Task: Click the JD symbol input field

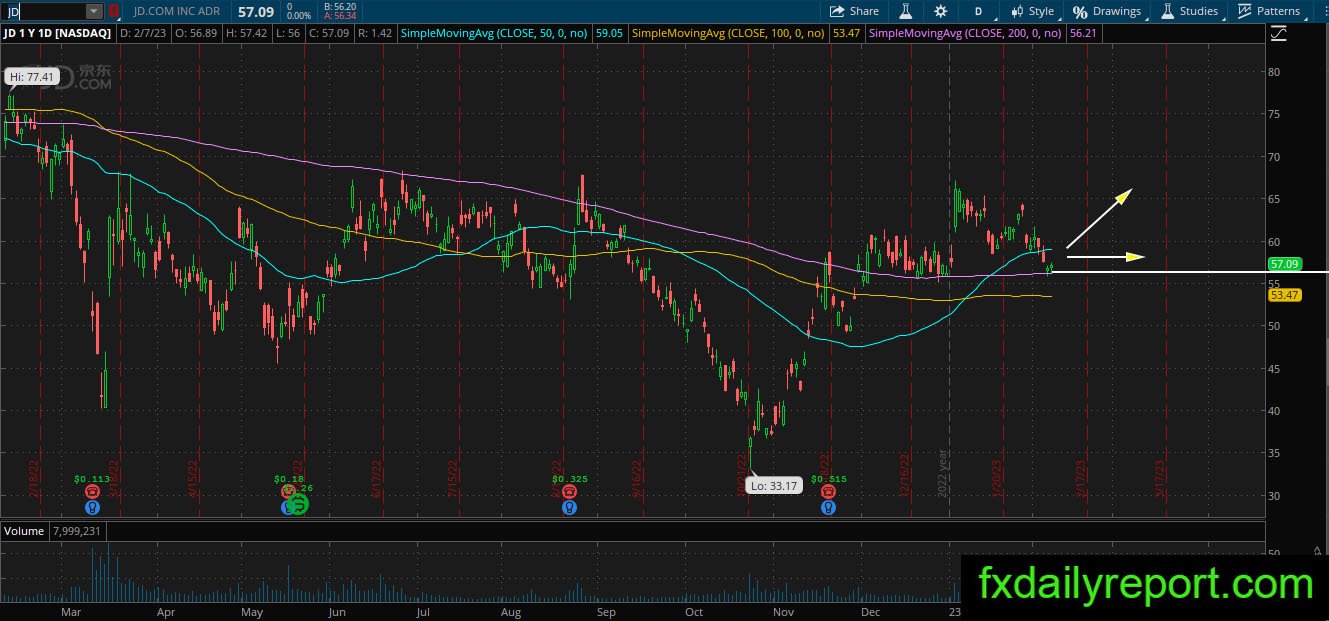Action: [43, 11]
